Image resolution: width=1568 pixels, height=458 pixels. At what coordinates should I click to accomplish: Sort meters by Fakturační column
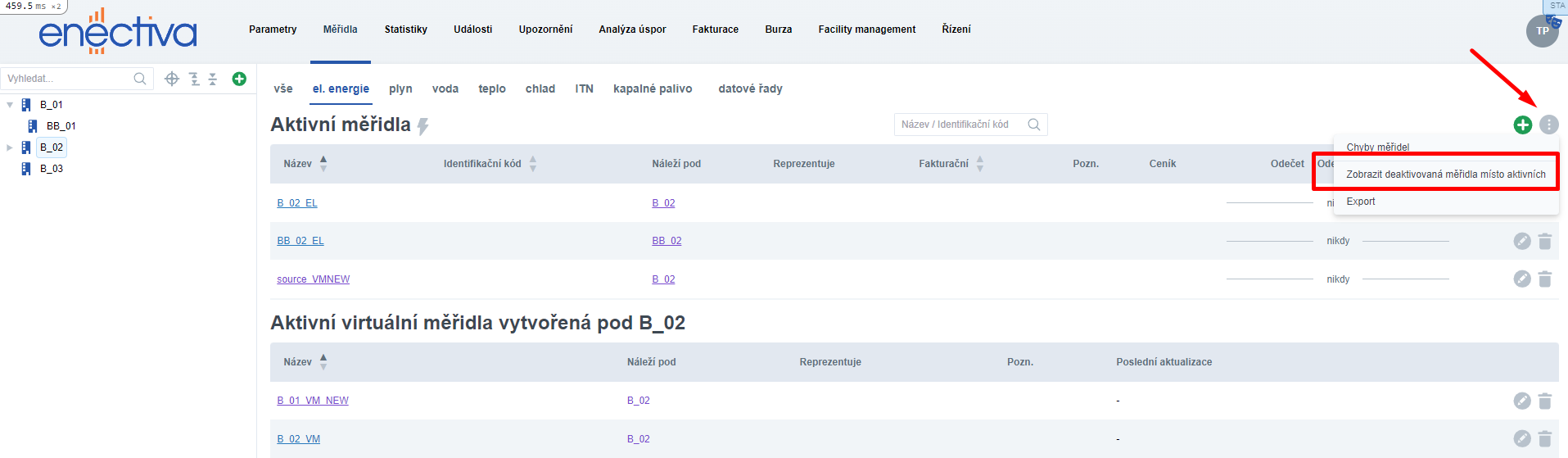979,164
